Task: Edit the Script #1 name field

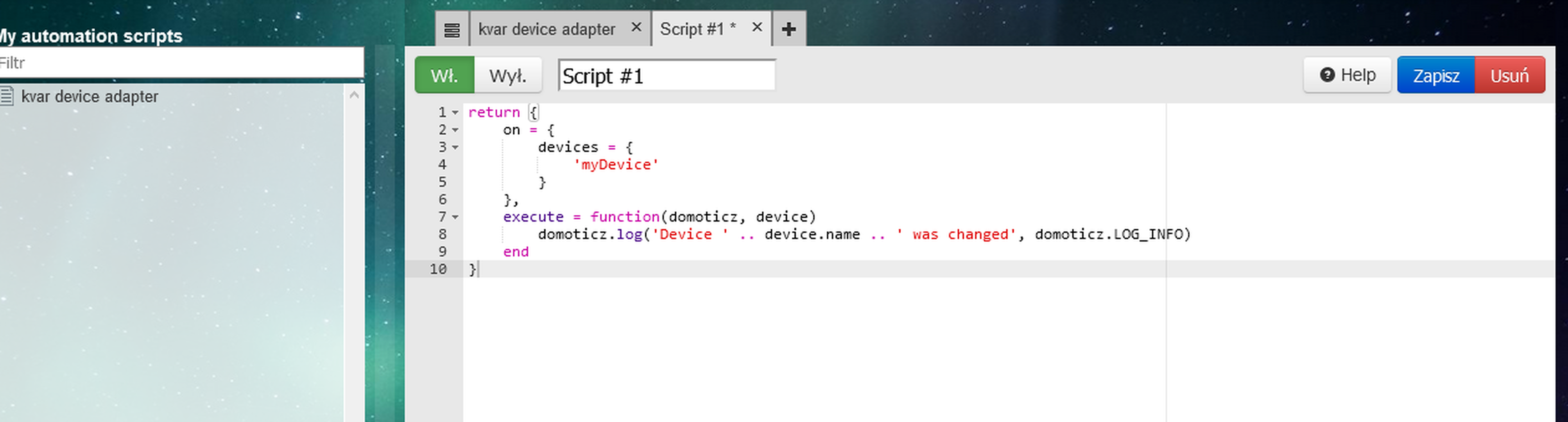Action: coord(667,75)
